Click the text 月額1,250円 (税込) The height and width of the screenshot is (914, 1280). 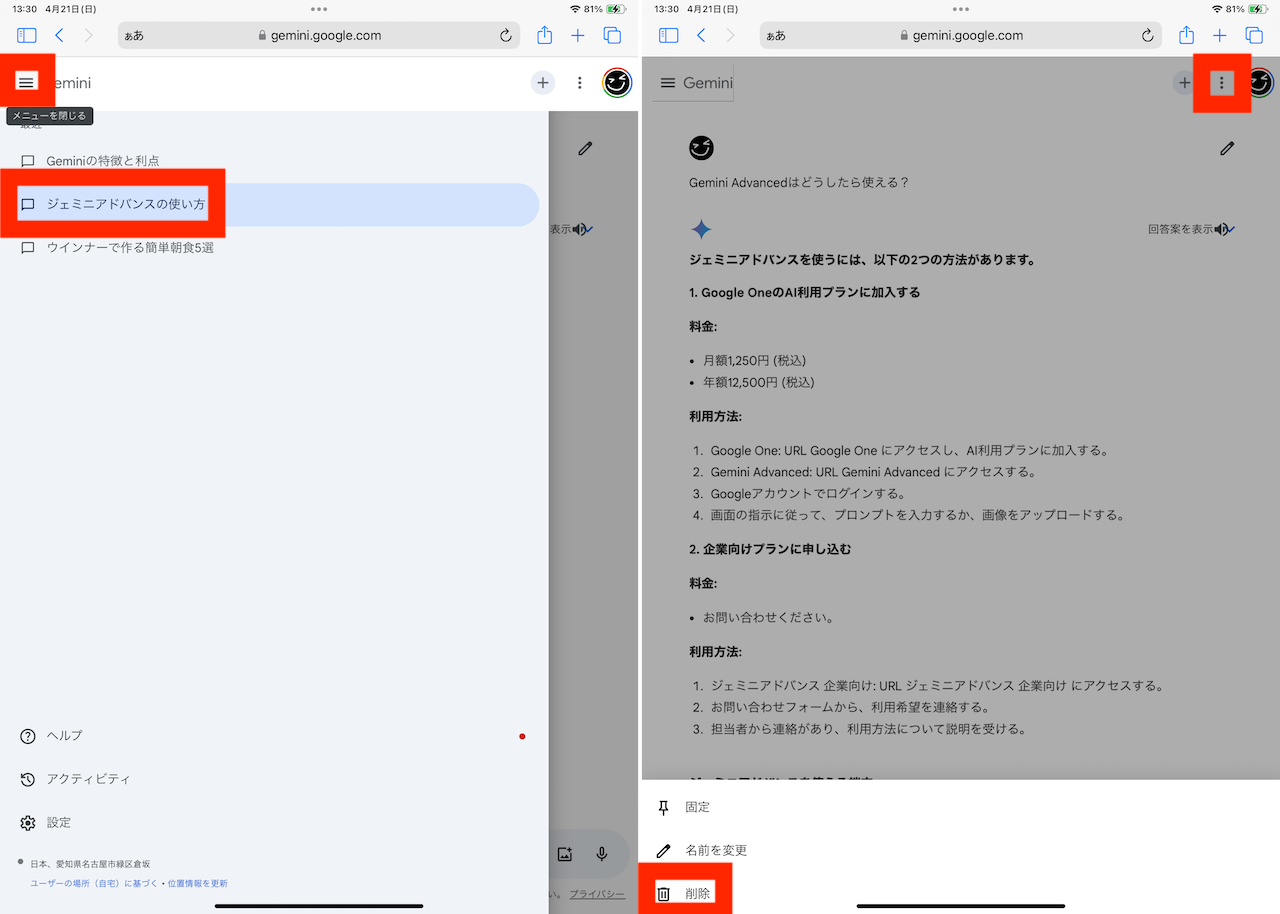pyautogui.click(x=754, y=360)
